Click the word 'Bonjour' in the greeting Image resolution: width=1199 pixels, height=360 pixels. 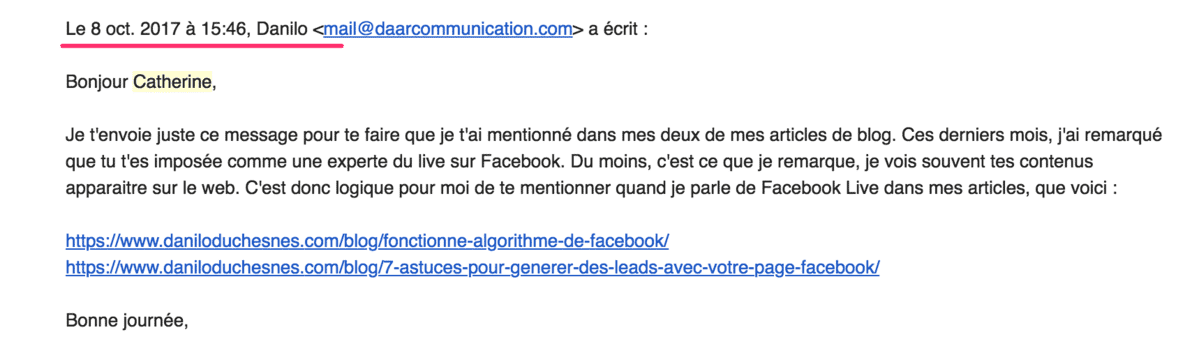(97, 83)
